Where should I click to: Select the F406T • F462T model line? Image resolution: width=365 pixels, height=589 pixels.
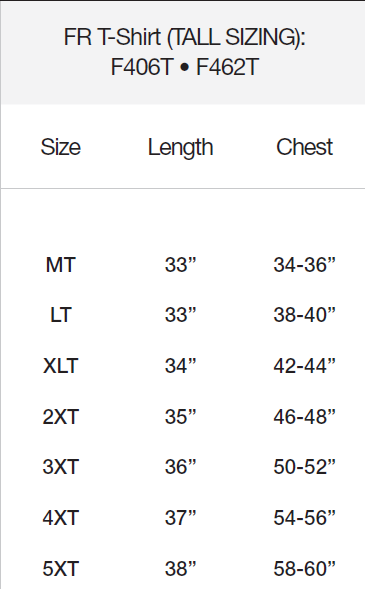point(184,67)
